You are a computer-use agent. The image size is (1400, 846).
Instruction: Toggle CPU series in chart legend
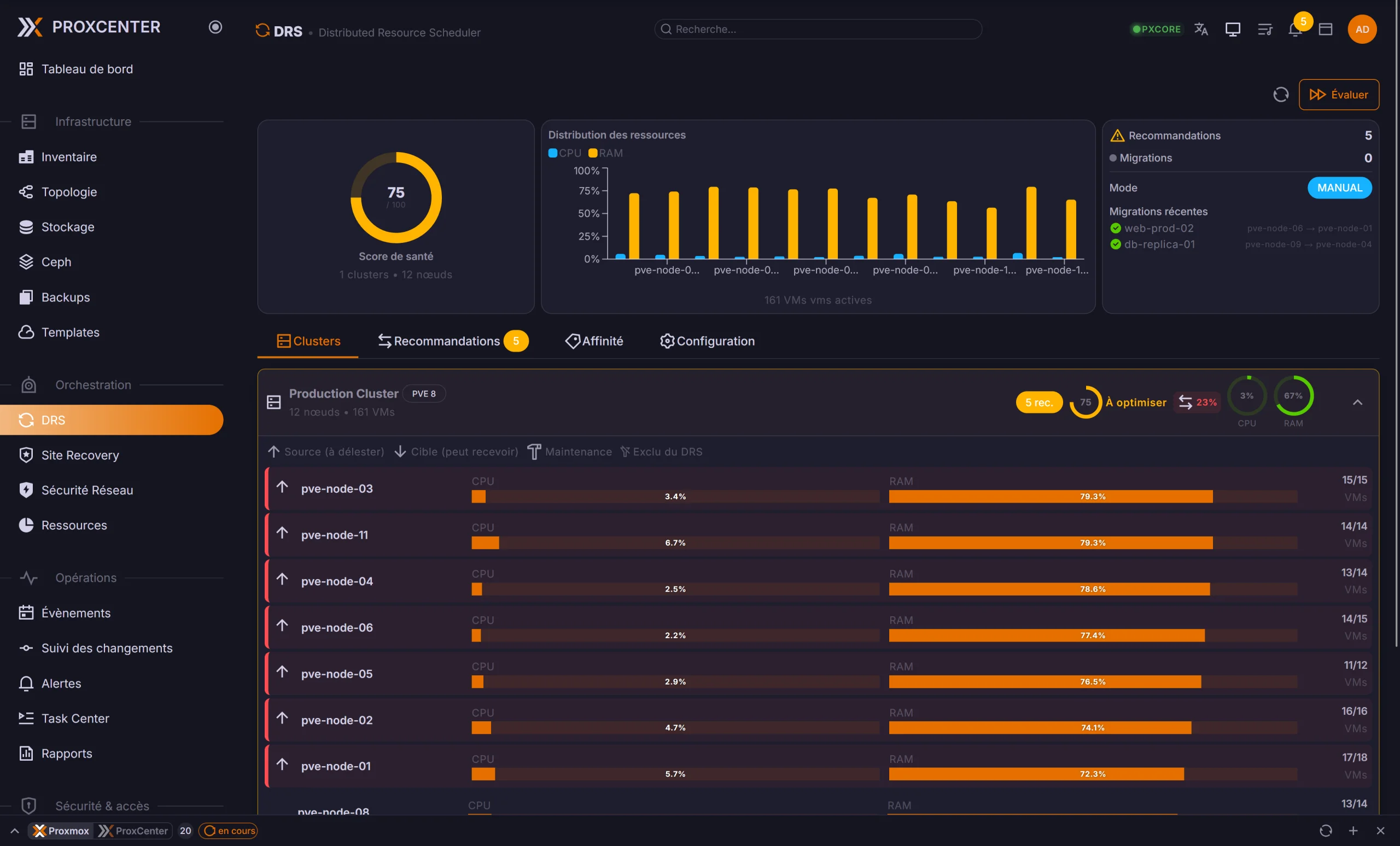click(x=564, y=153)
